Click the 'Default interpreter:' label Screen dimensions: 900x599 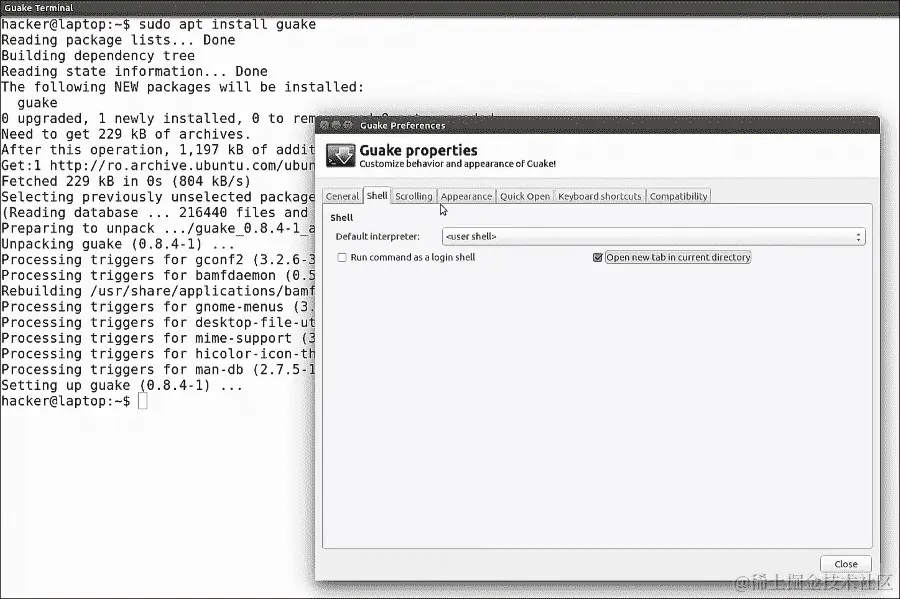(x=378, y=236)
